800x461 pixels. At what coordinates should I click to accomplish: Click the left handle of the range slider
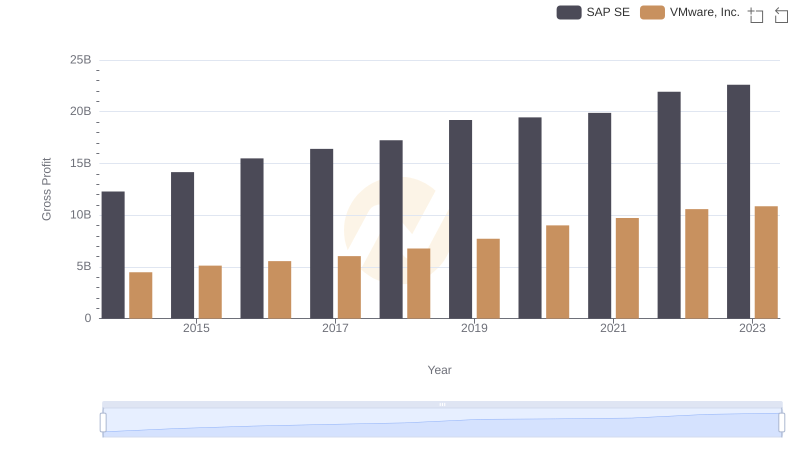click(103, 423)
